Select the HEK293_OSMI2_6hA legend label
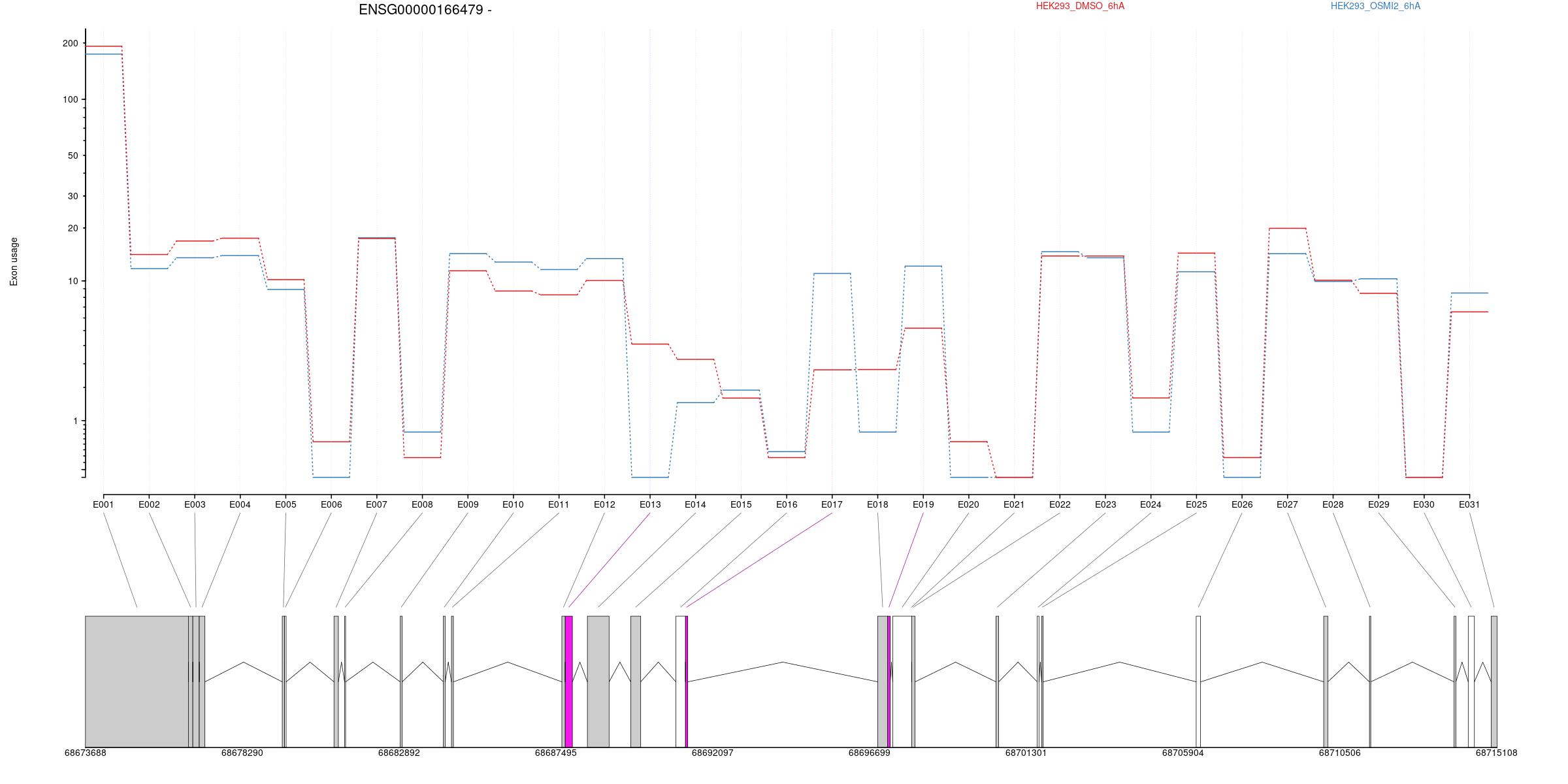Viewport: 1568px width, 784px height. pyautogui.click(x=1375, y=7)
